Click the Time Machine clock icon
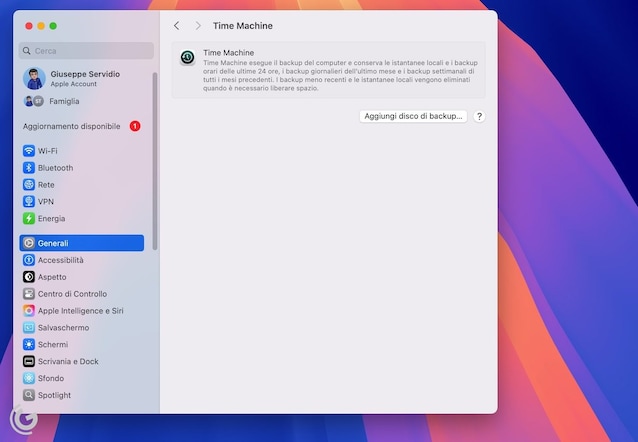This screenshot has width=638, height=442. 188,58
